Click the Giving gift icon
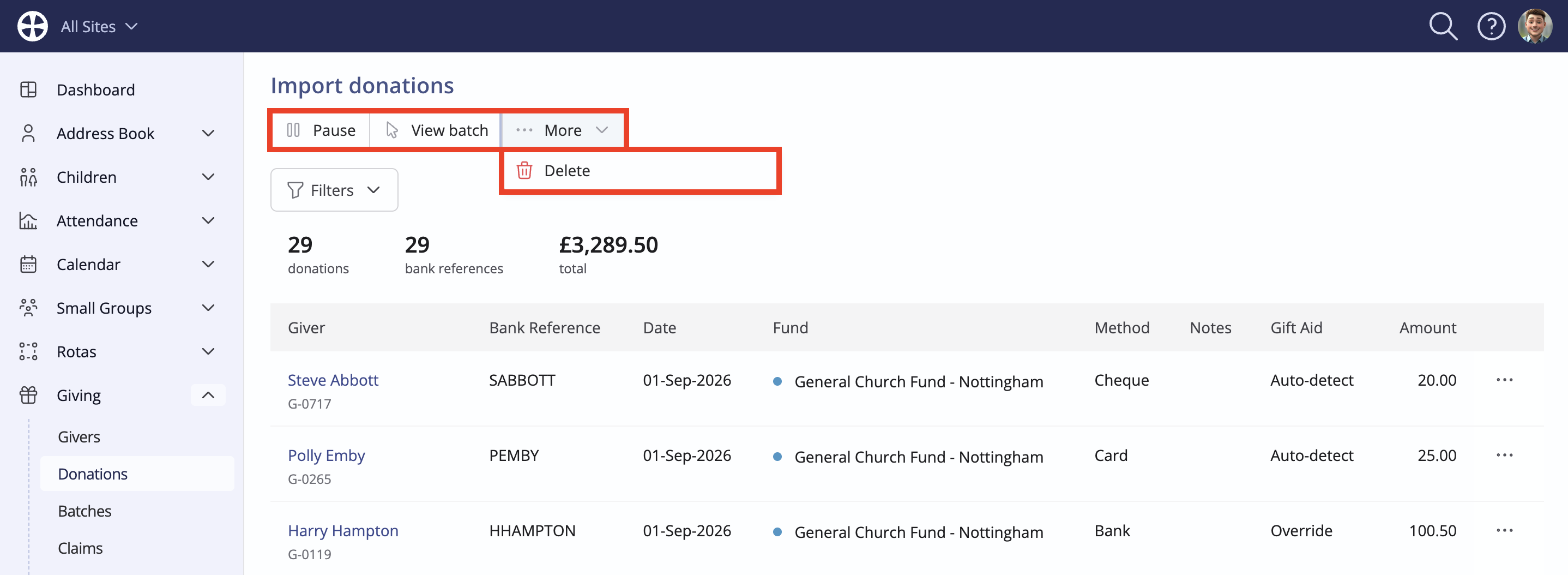This screenshot has width=1568, height=575. 28,396
